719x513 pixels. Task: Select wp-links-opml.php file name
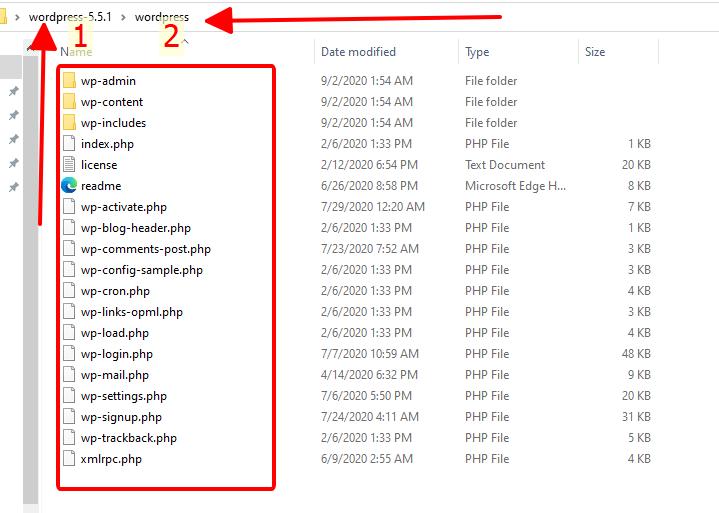132,312
